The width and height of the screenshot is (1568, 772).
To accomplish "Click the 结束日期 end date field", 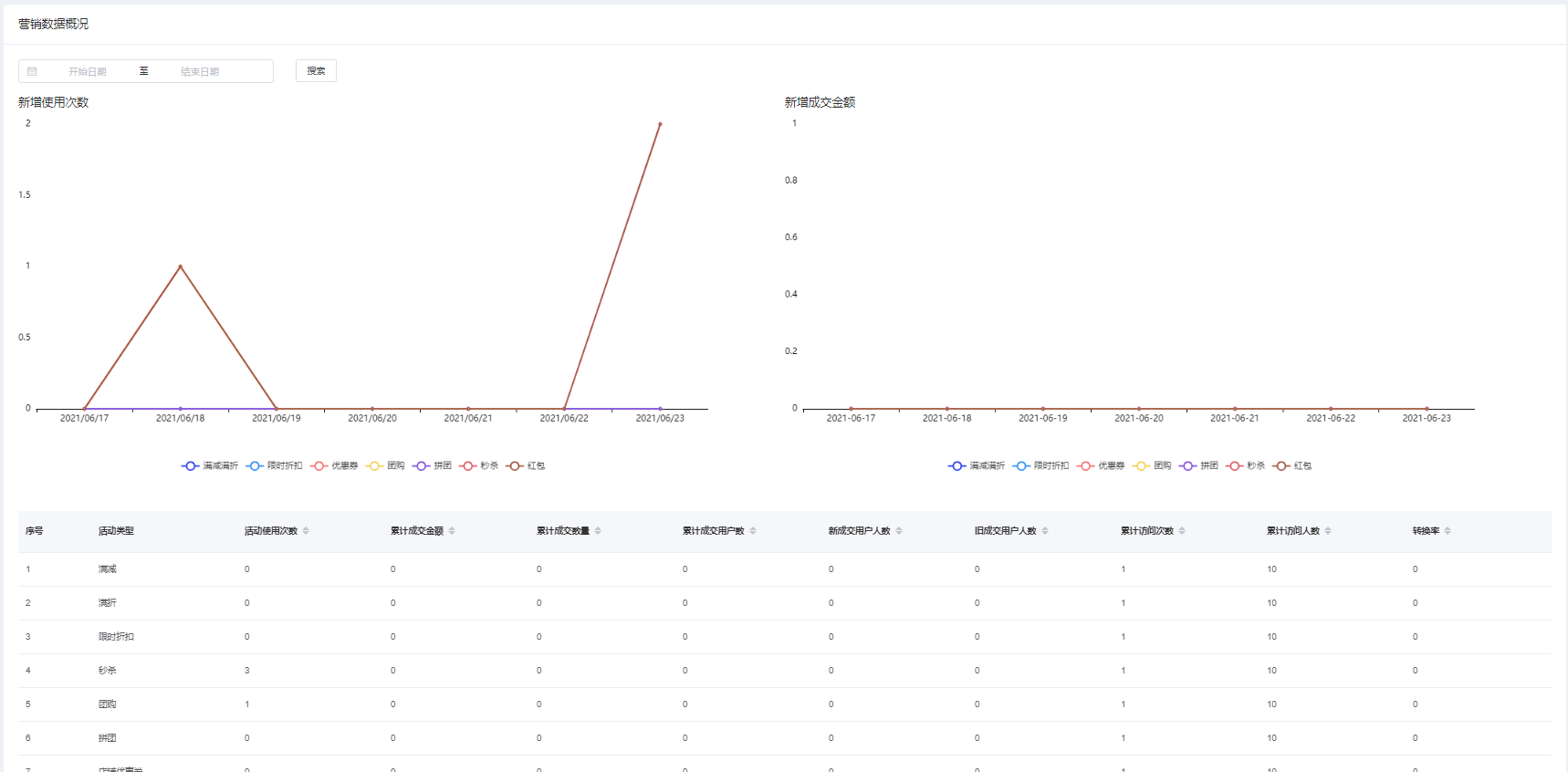I will point(200,71).
